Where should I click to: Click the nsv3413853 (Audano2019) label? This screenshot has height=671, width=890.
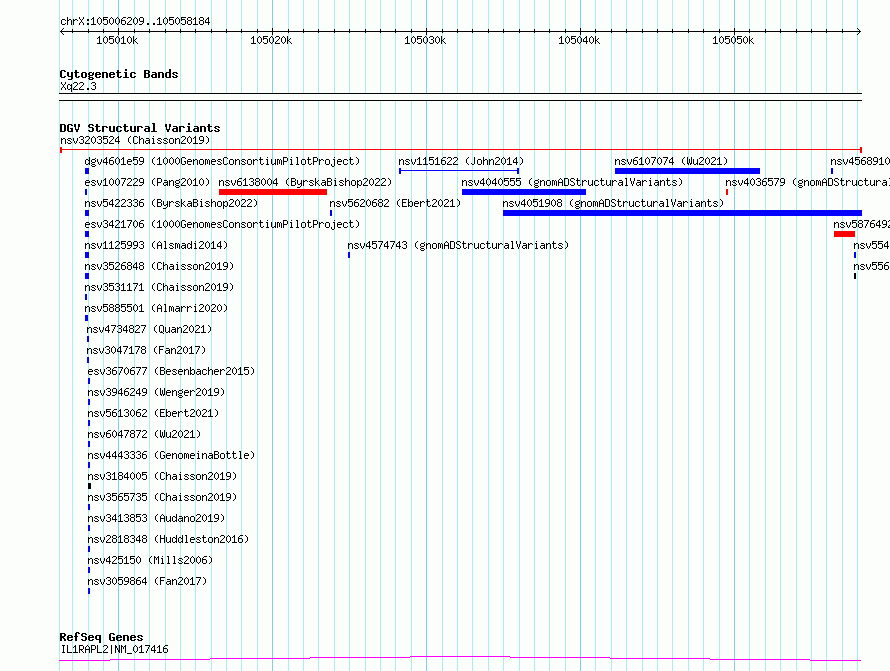[156, 518]
